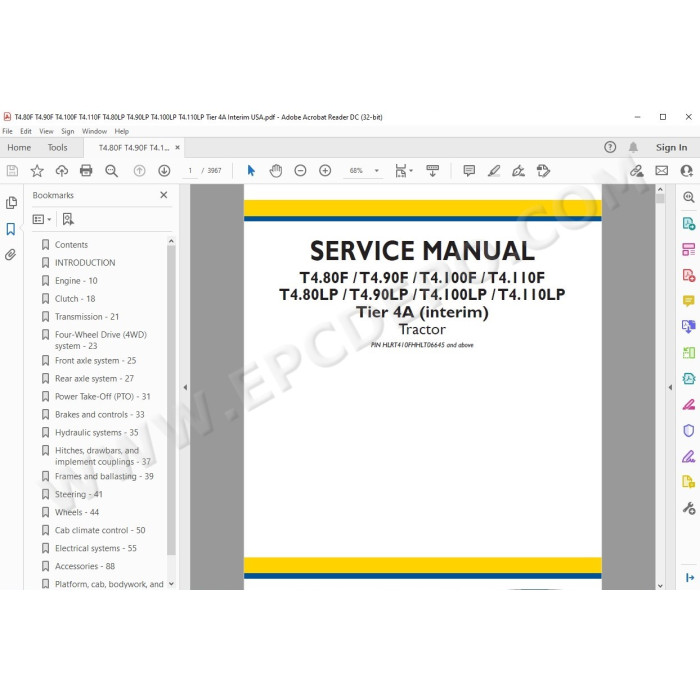Click the Sign In button
Viewport: 700px width, 700px height.
click(671, 147)
